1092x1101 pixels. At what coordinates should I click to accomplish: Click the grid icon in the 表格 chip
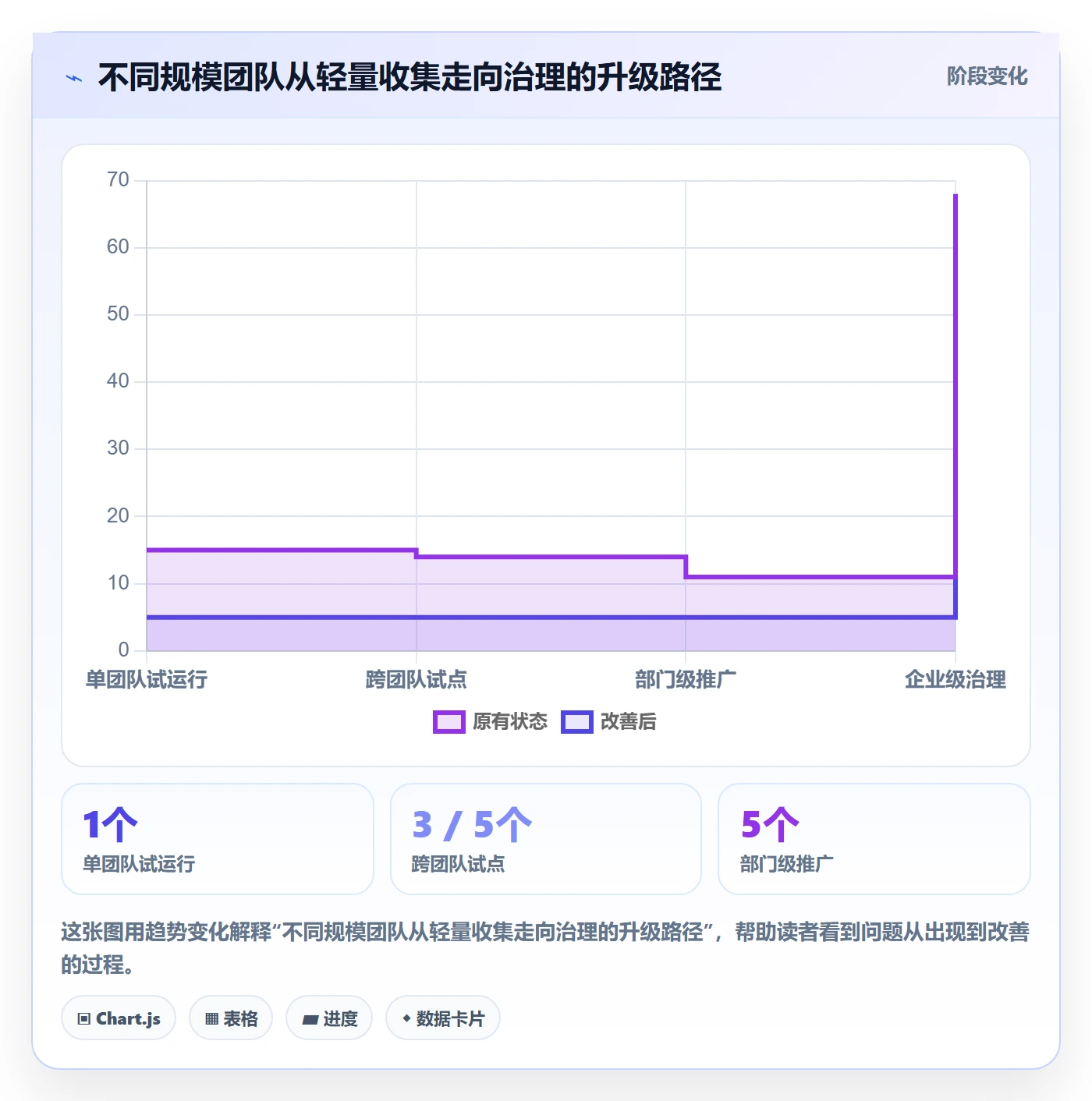coord(211,1019)
